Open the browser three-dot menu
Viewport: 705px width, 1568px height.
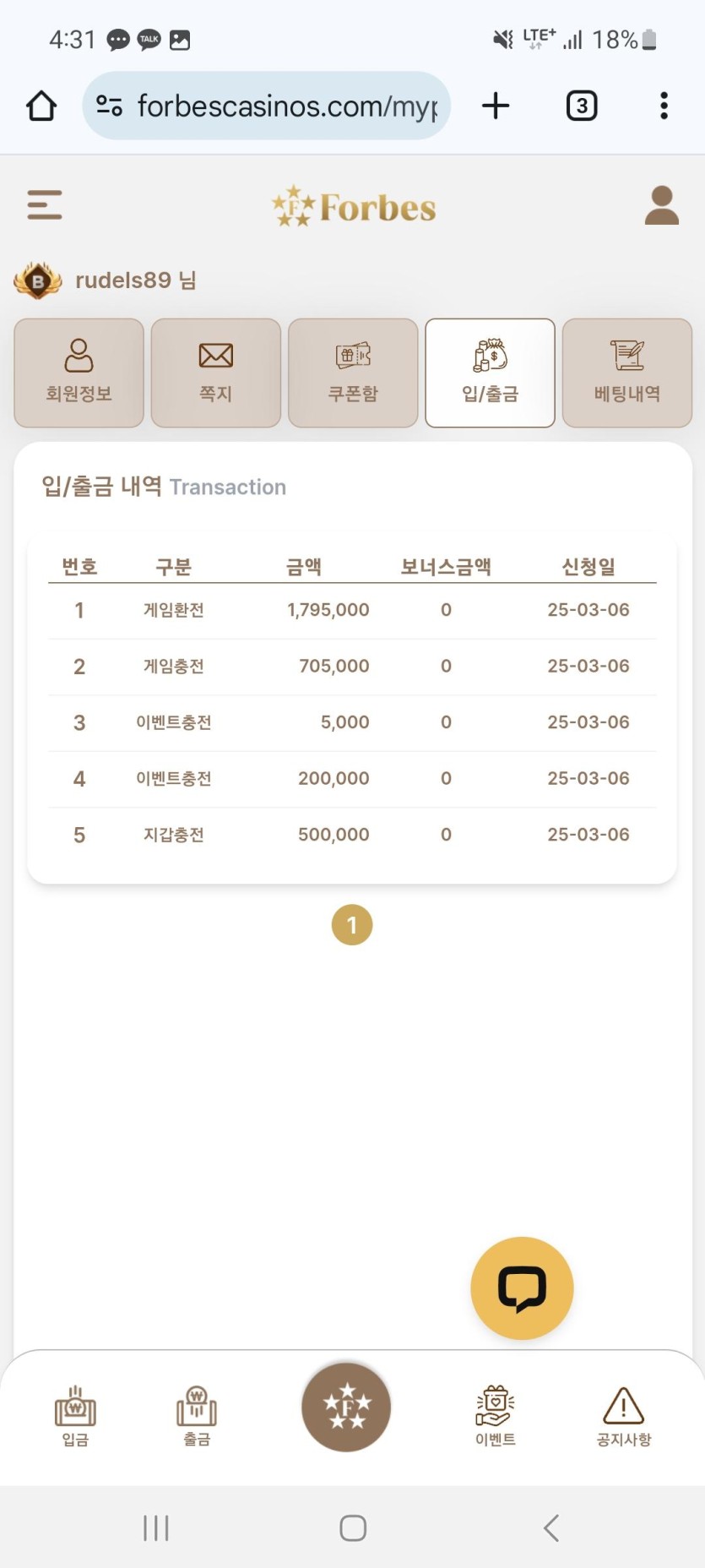664,106
